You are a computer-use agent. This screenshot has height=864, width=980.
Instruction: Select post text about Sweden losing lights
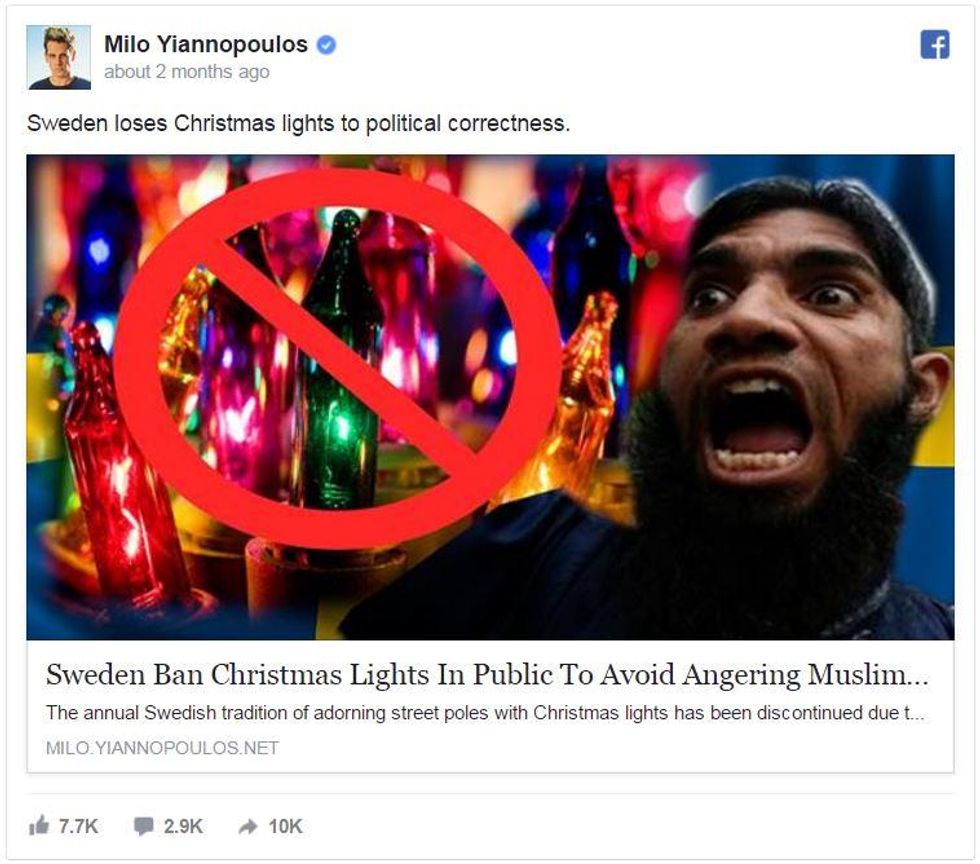pyautogui.click(x=298, y=123)
